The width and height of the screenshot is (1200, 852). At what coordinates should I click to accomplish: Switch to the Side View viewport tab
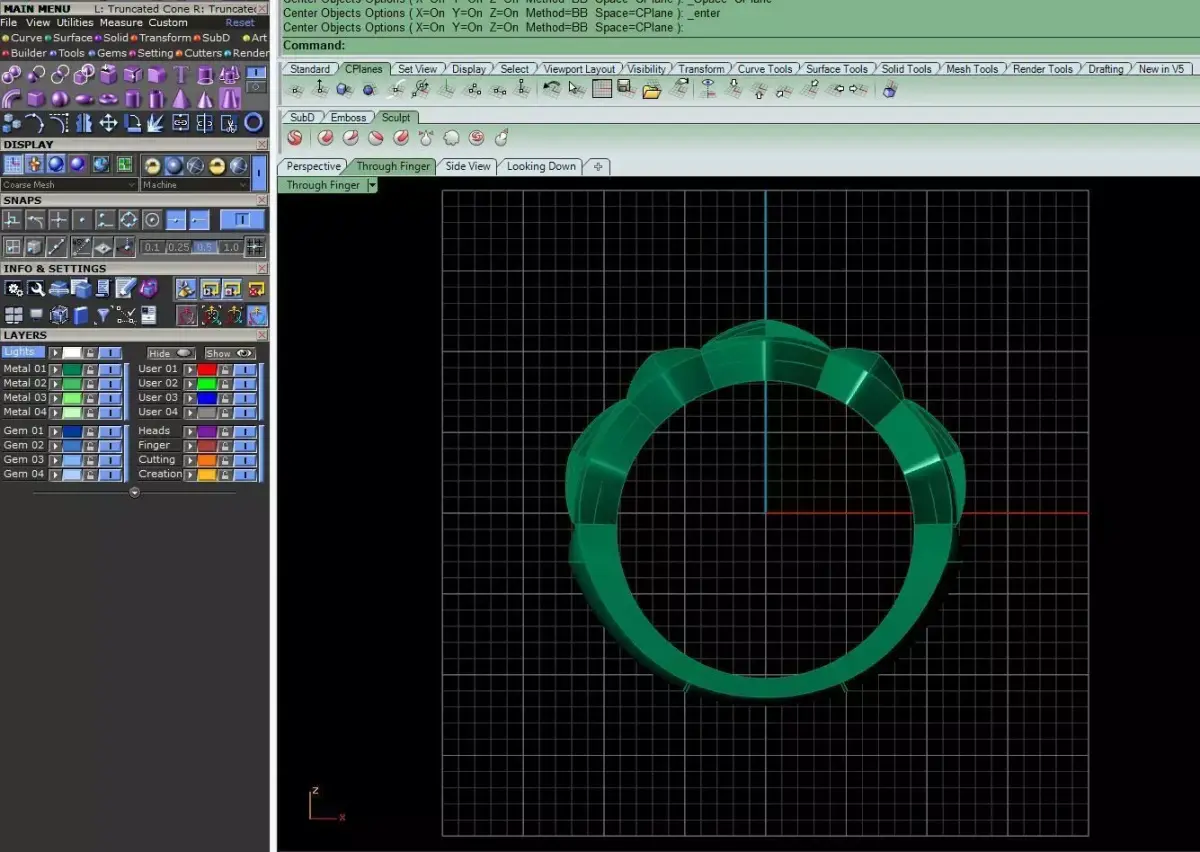[x=468, y=166]
